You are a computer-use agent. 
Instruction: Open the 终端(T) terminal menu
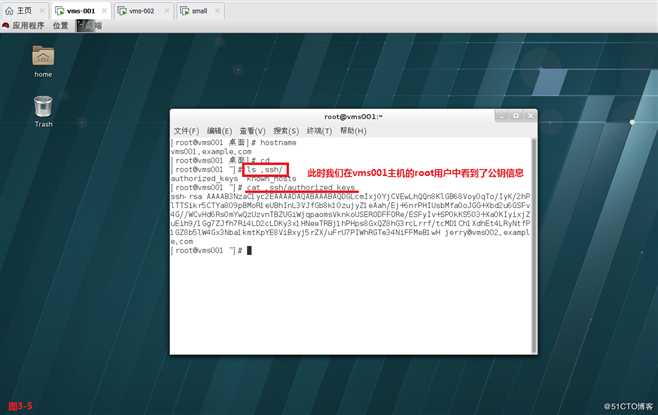[x=319, y=131]
